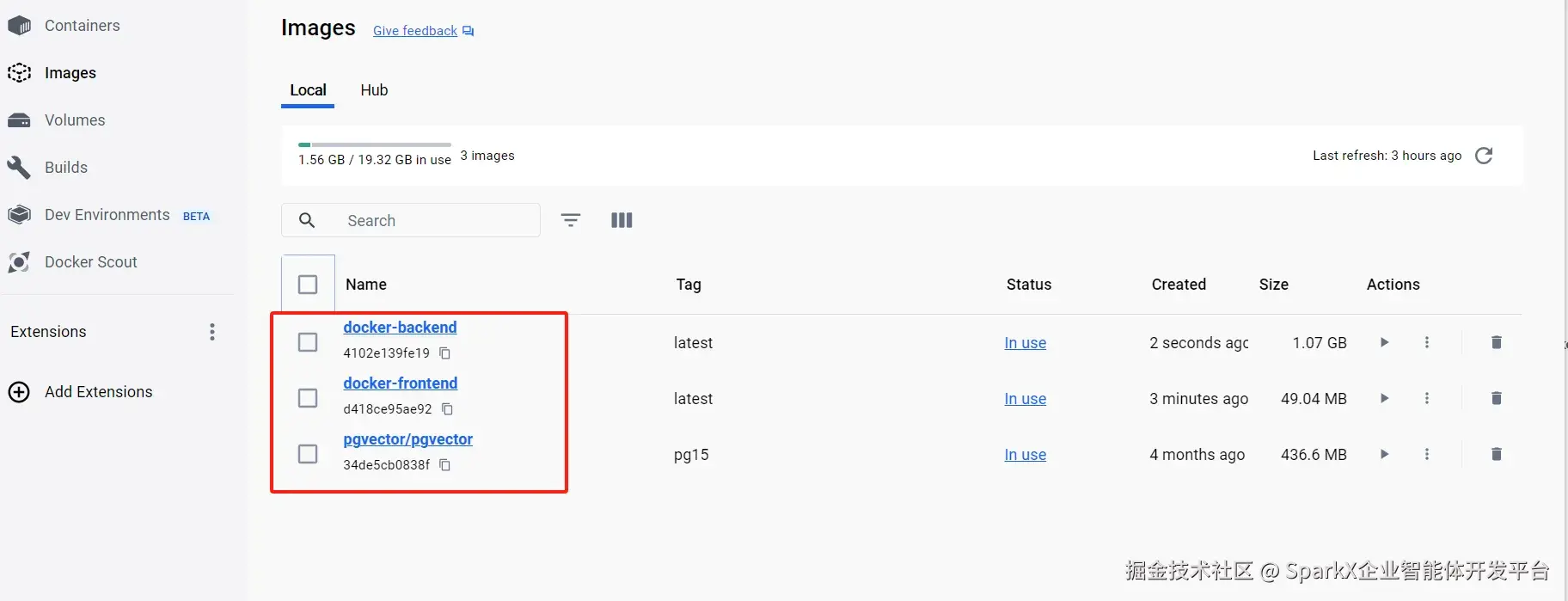Copy the pgvector image ID

tap(444, 465)
